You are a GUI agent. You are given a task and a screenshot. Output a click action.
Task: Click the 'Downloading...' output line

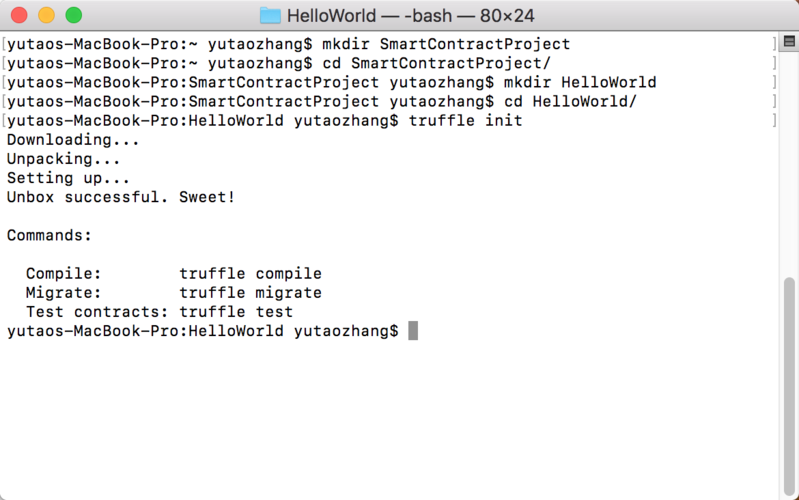click(x=73, y=140)
